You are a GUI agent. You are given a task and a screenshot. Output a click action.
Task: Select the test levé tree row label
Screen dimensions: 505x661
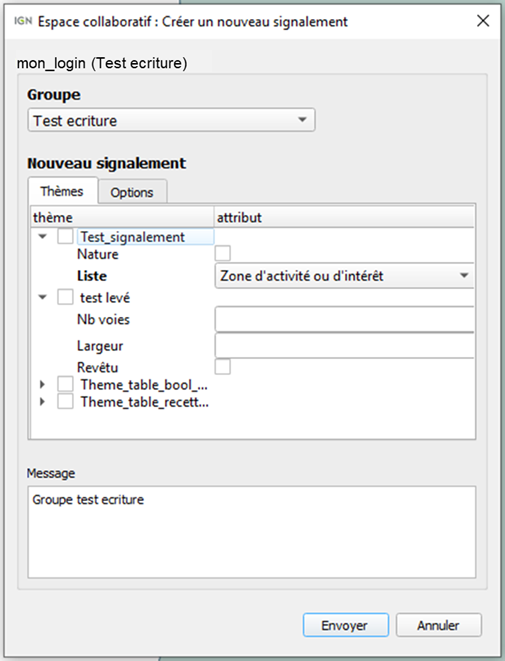pyautogui.click(x=105, y=298)
